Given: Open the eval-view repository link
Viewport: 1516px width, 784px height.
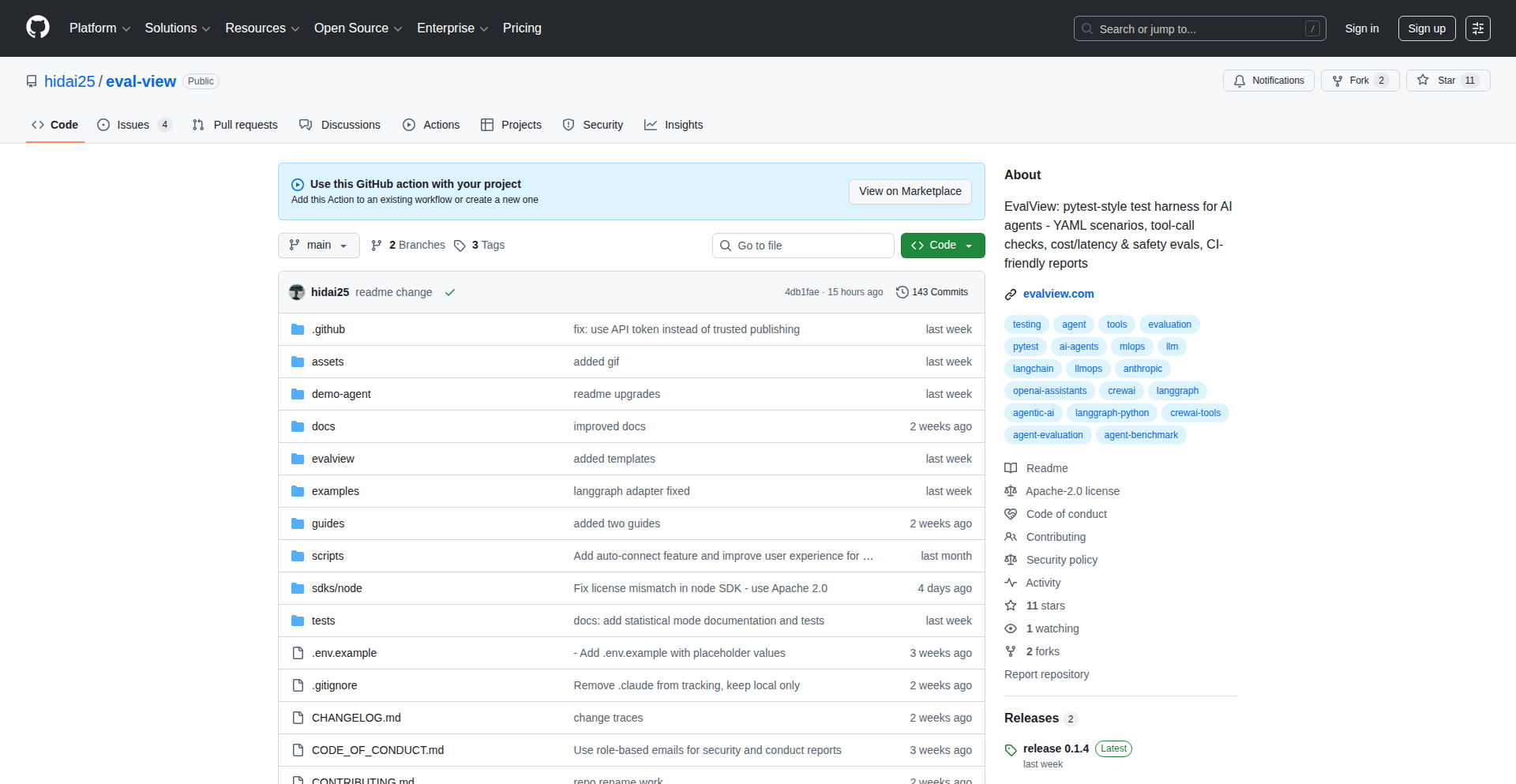Looking at the screenshot, I should (x=141, y=81).
